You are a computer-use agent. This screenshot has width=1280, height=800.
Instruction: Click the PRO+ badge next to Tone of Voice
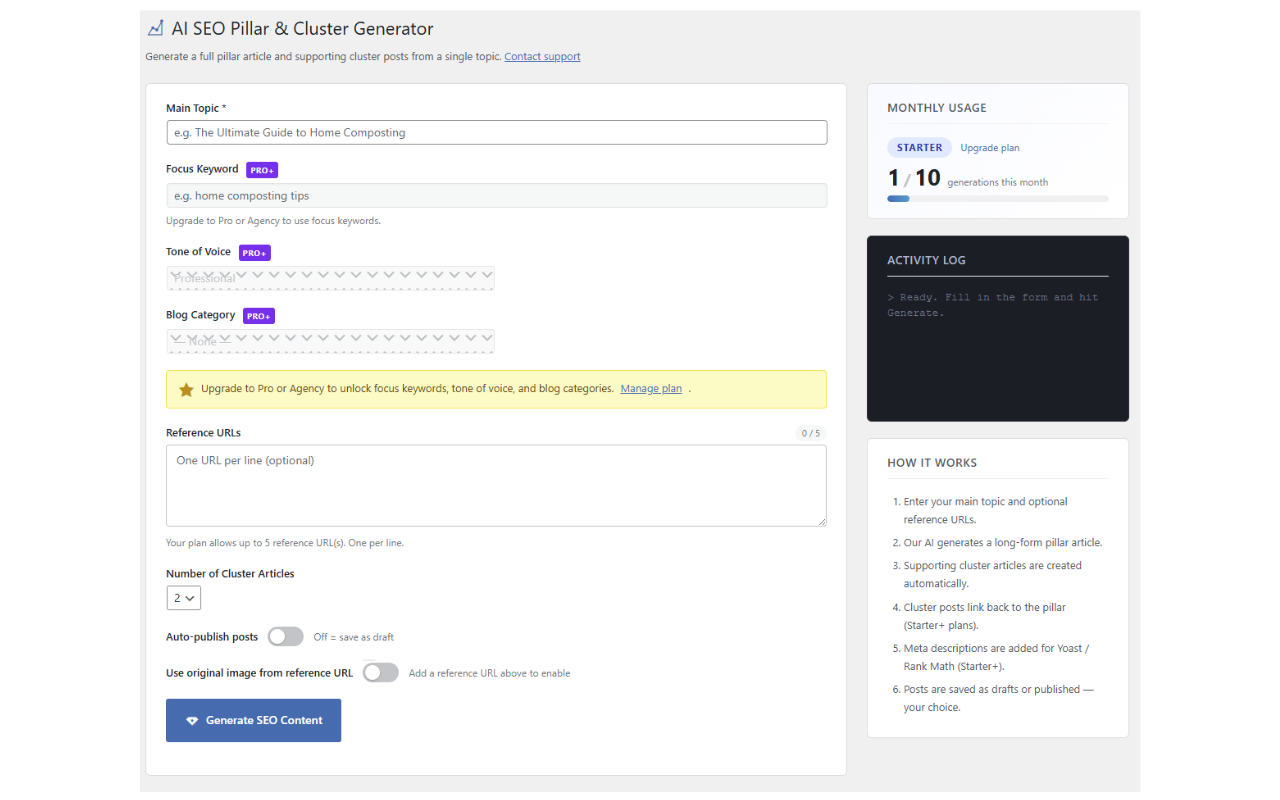coord(254,252)
